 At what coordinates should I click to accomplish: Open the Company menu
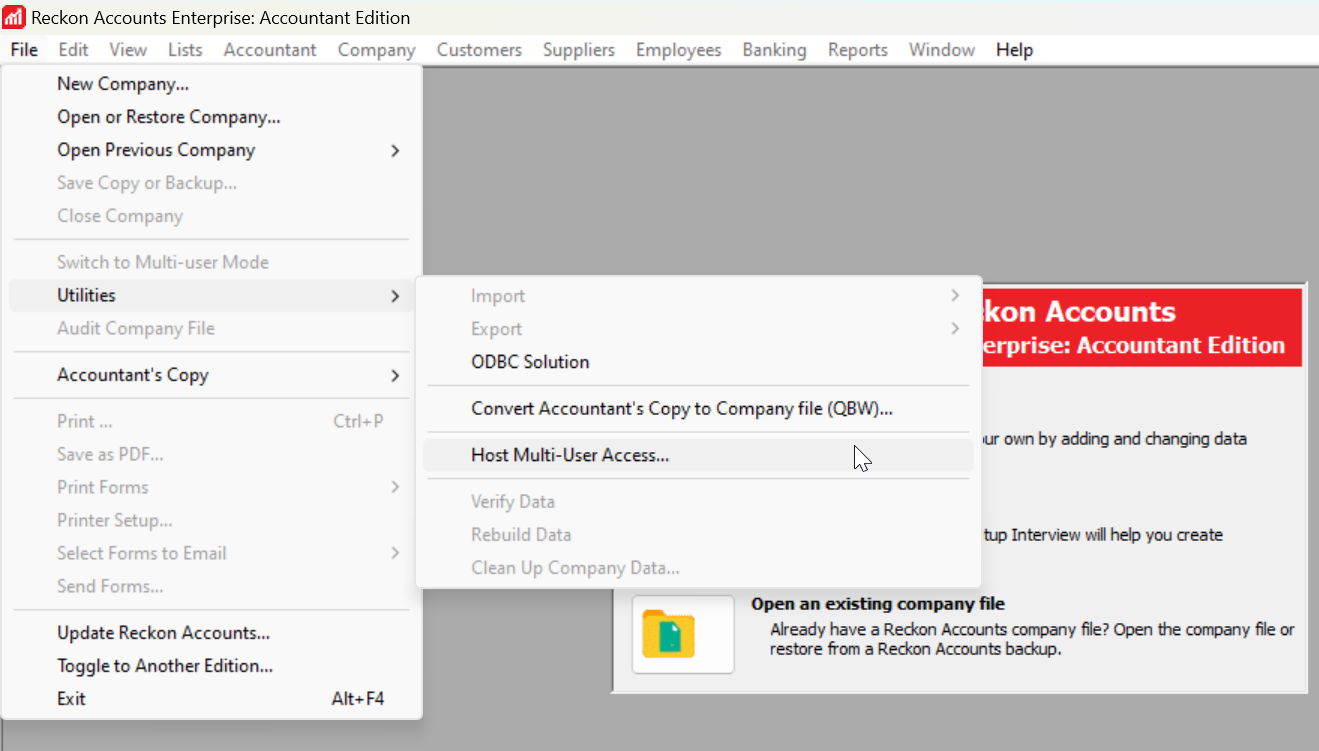tap(376, 50)
